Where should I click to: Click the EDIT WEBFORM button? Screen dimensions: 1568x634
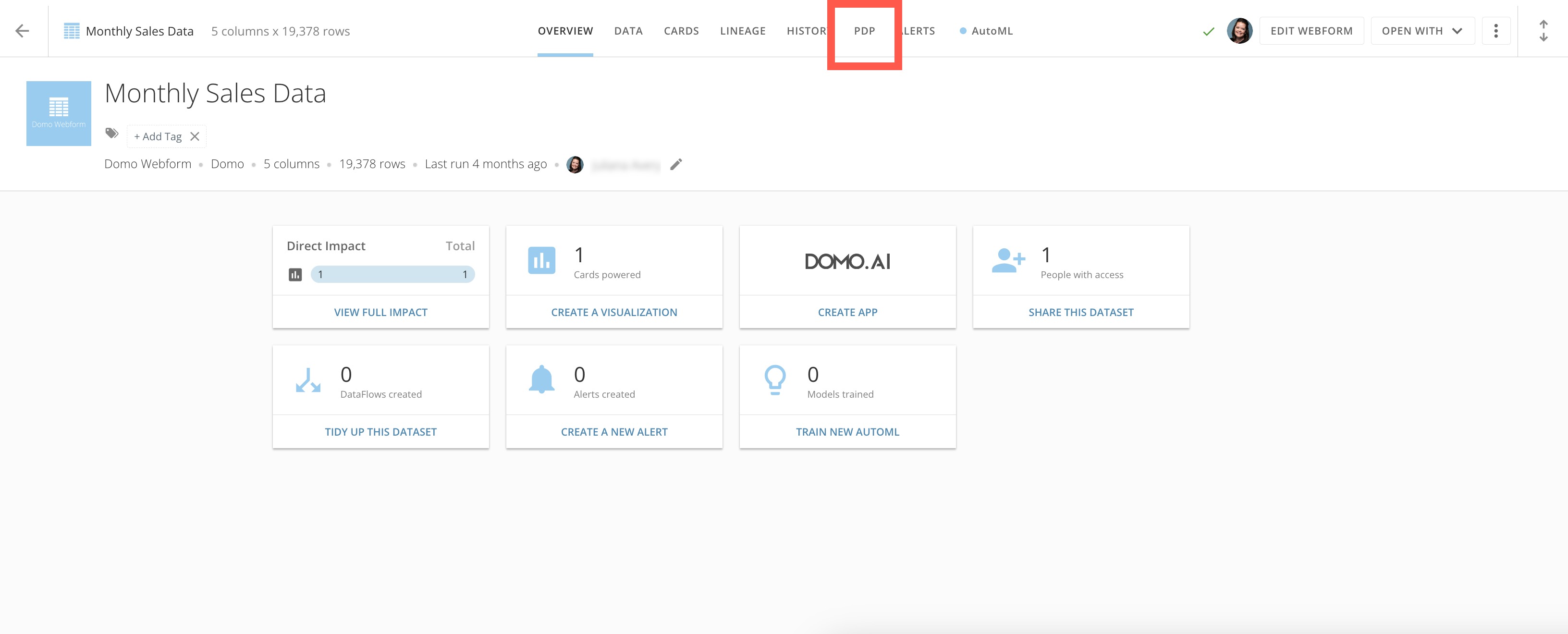[x=1311, y=30]
